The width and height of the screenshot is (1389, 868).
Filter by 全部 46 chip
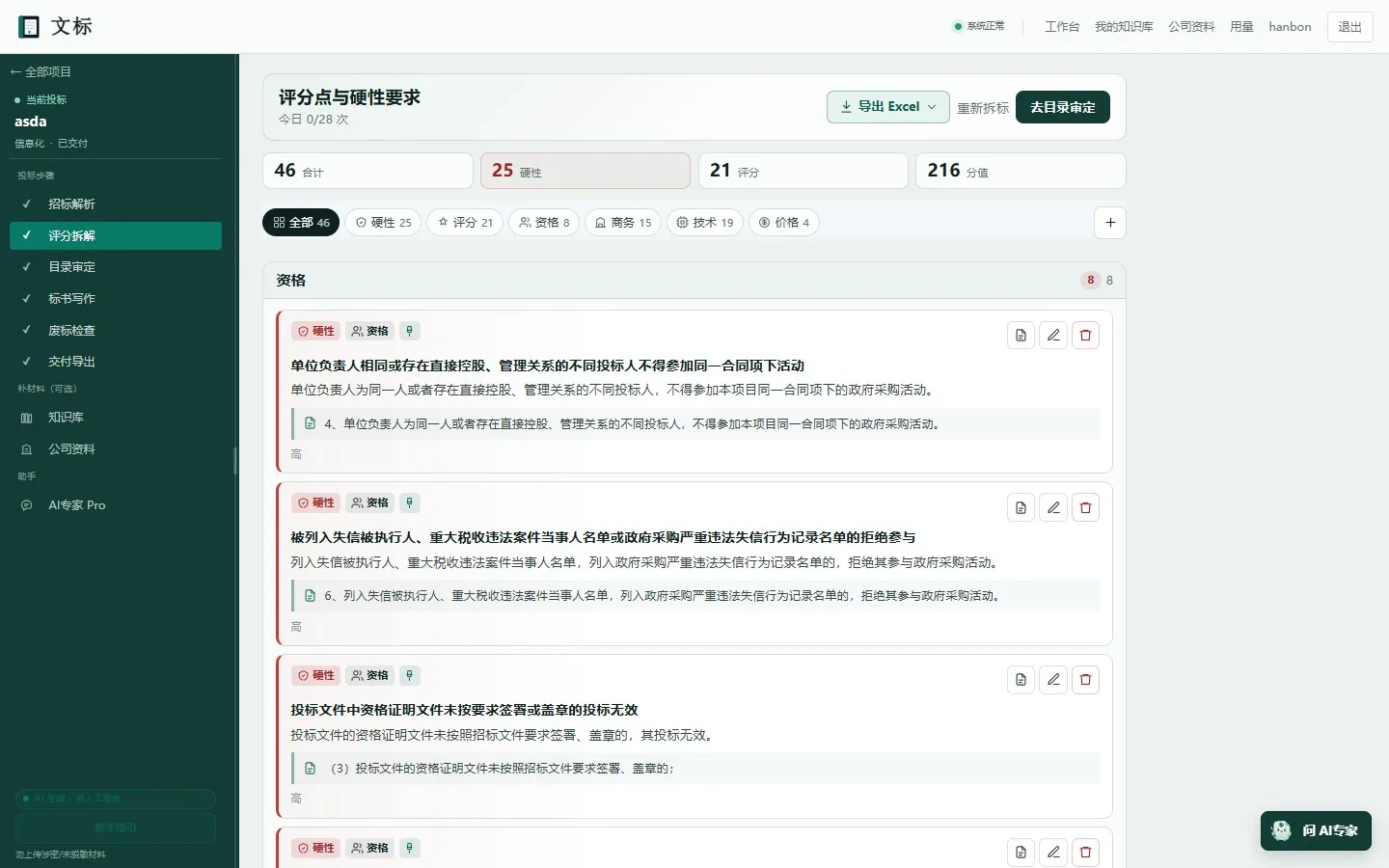pos(301,223)
